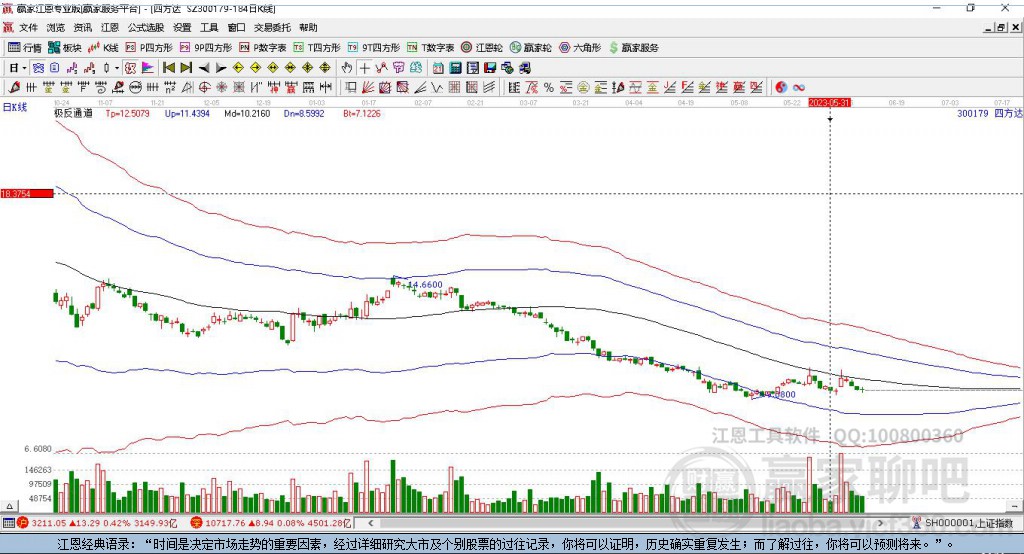Open the 公式选股 menu
This screenshot has height=554, width=1024.
[146, 27]
